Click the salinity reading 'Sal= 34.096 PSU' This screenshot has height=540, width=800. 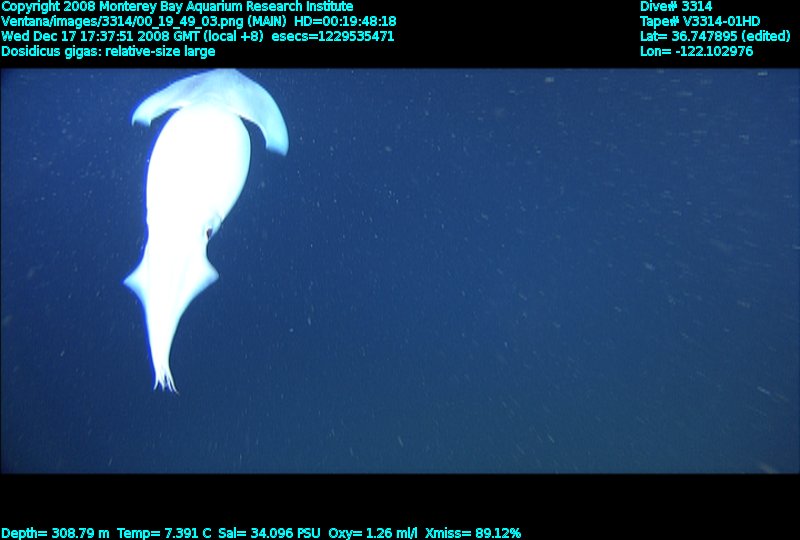tap(269, 533)
